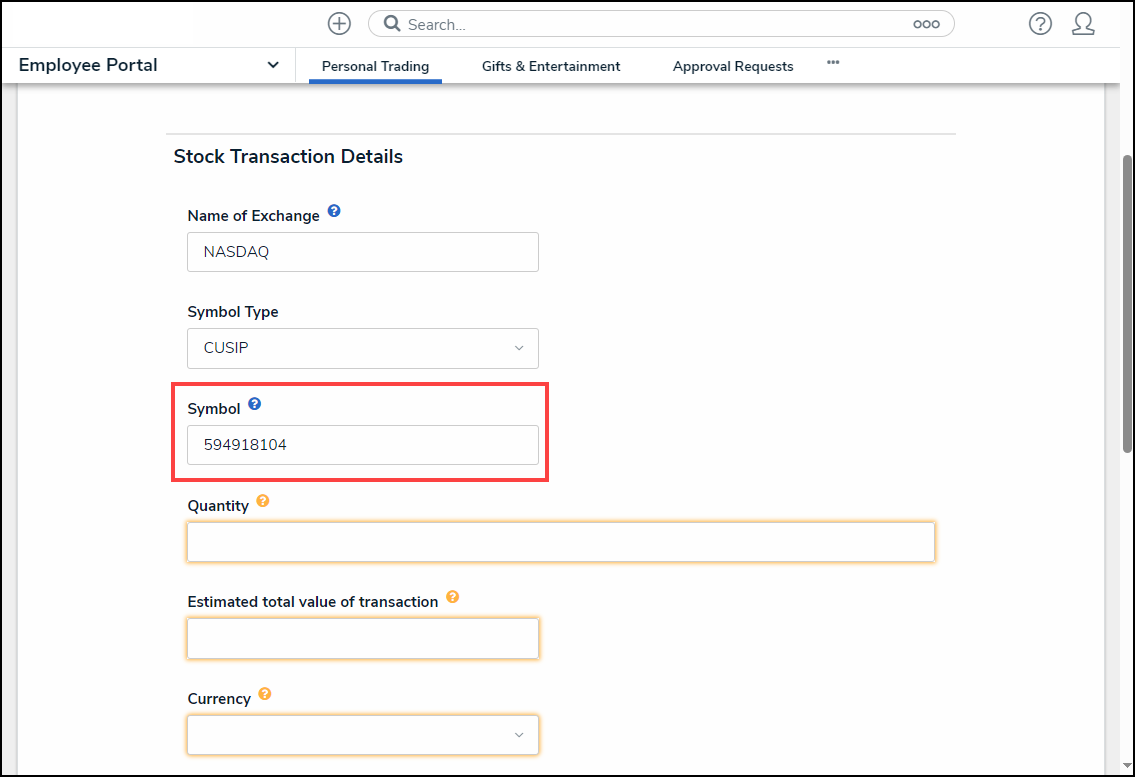Click the plus create-new icon
Screen dimensions: 1135x777
point(339,24)
